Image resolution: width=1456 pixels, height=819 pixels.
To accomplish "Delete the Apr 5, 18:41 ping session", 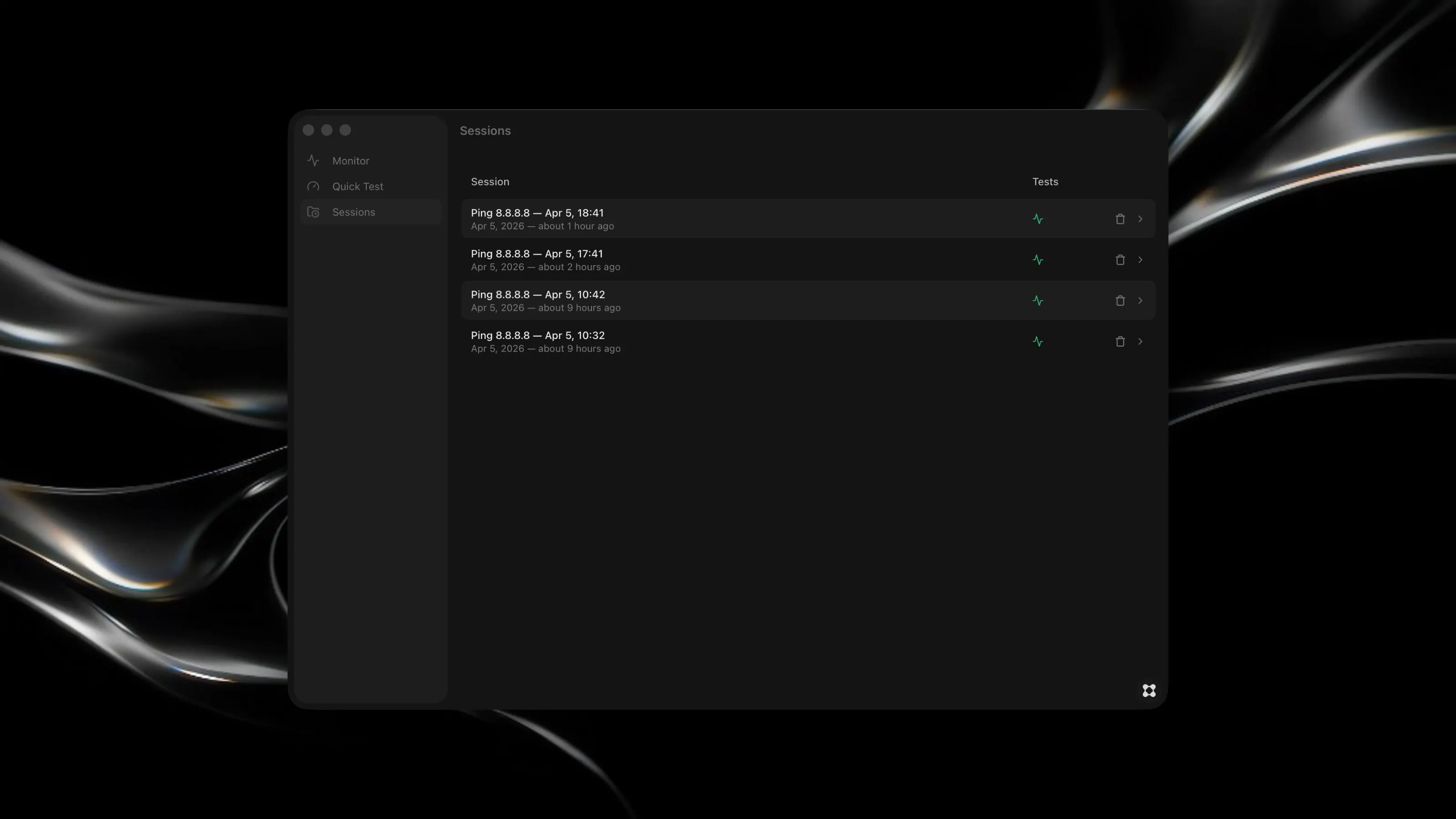I will (x=1120, y=219).
